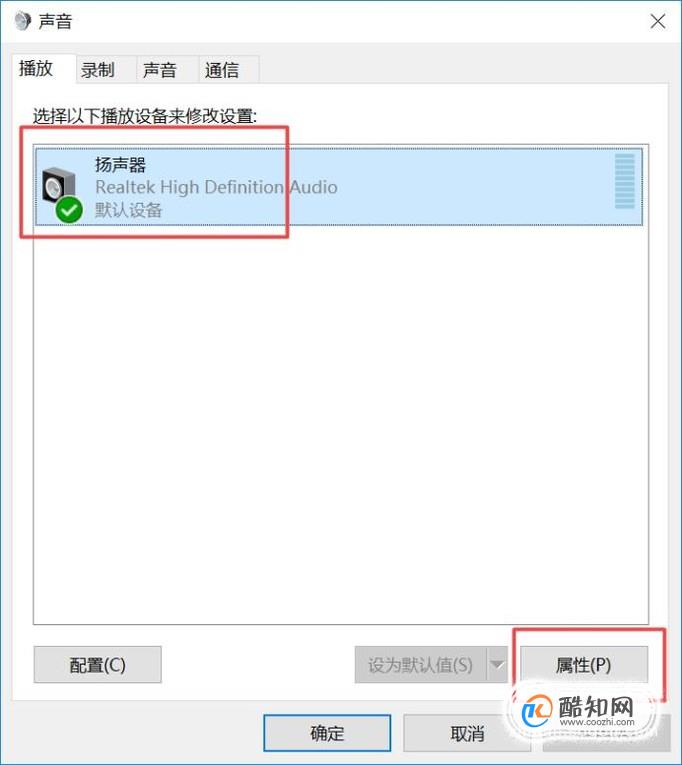Expand the arrow beside 设为默认值(S)
682x765 pixels.
(x=497, y=664)
